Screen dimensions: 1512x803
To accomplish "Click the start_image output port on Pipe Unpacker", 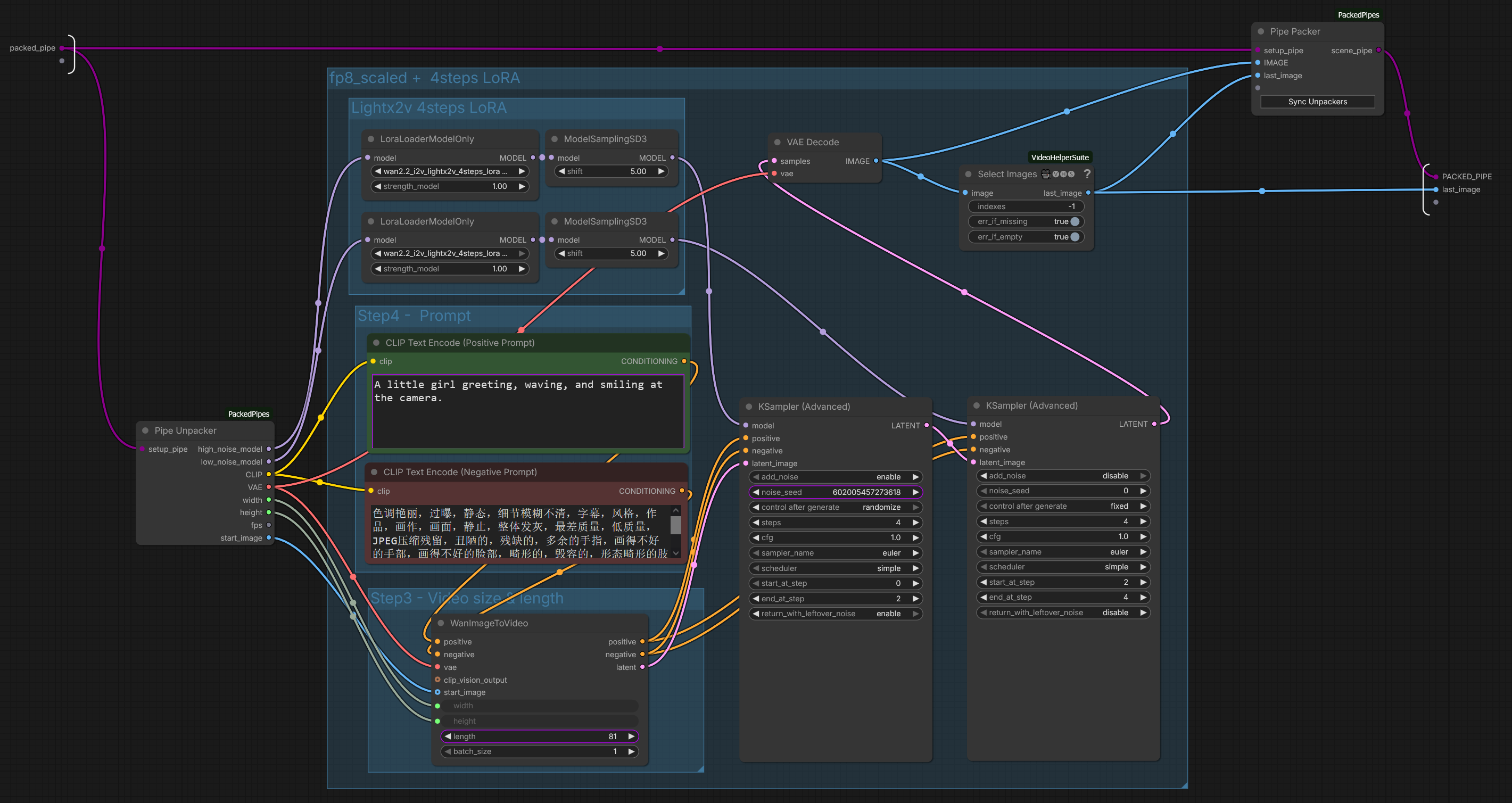I will [x=269, y=537].
